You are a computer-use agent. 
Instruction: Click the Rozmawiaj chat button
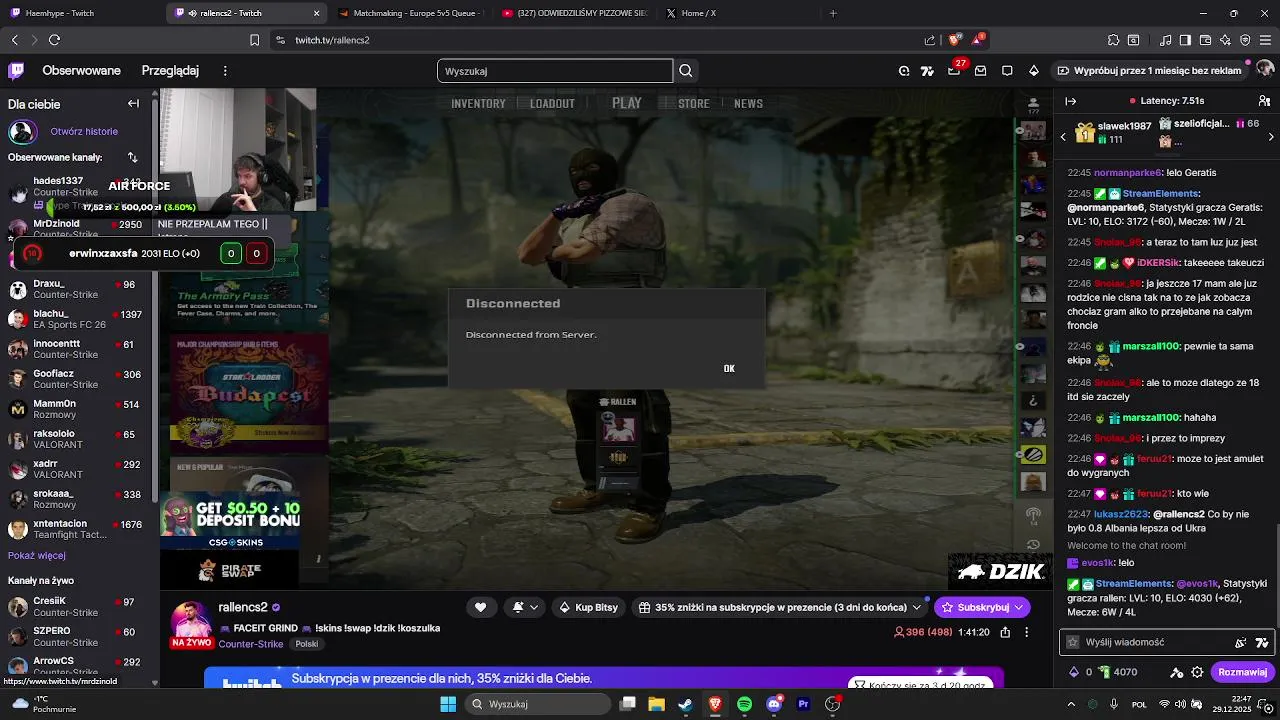1243,672
